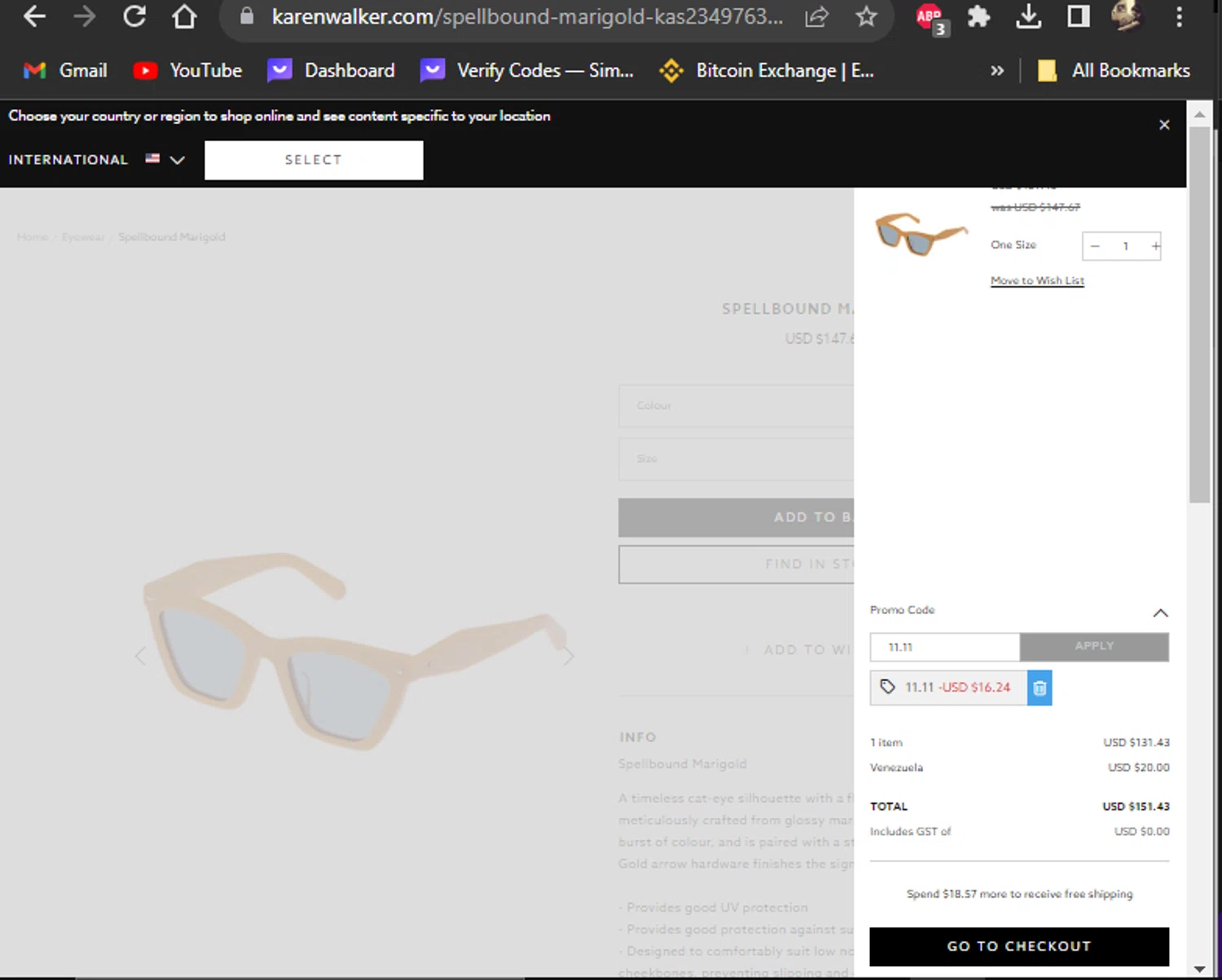
Task: Click the ADD TO BAG button
Action: 736,517
